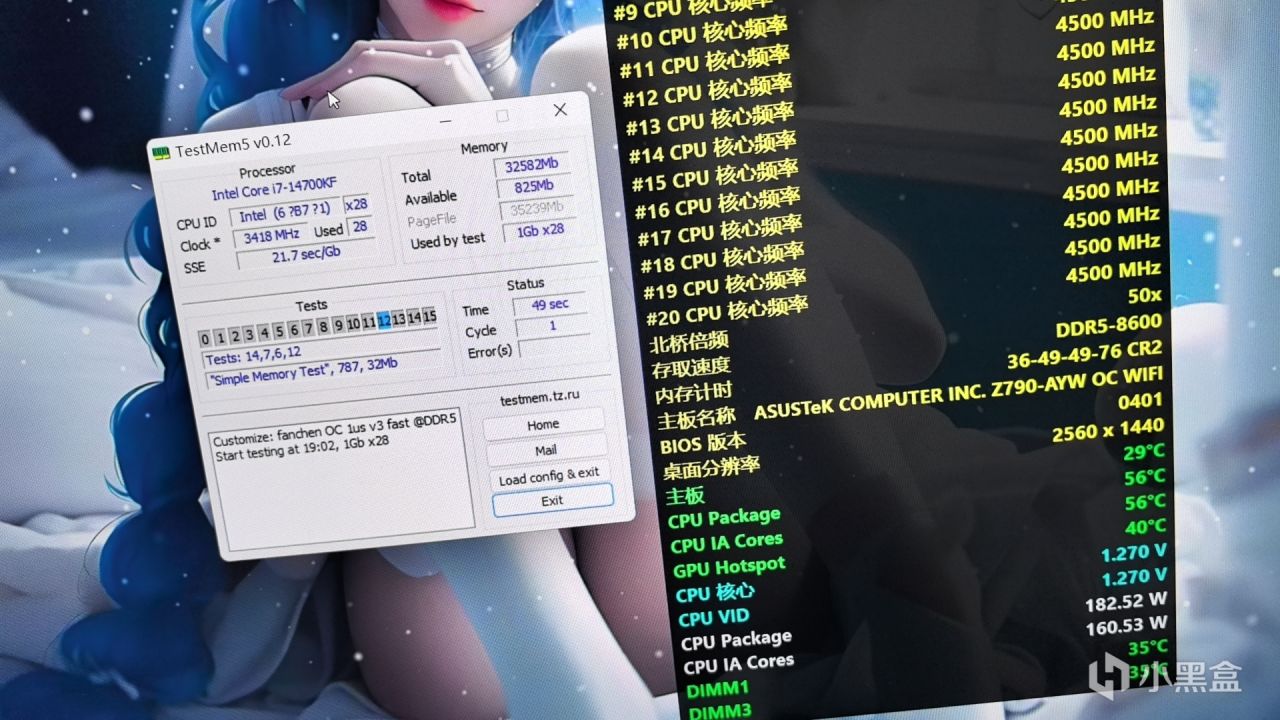Click the 29°C temperature value
Viewport: 1280px width, 720px height.
[1144, 452]
